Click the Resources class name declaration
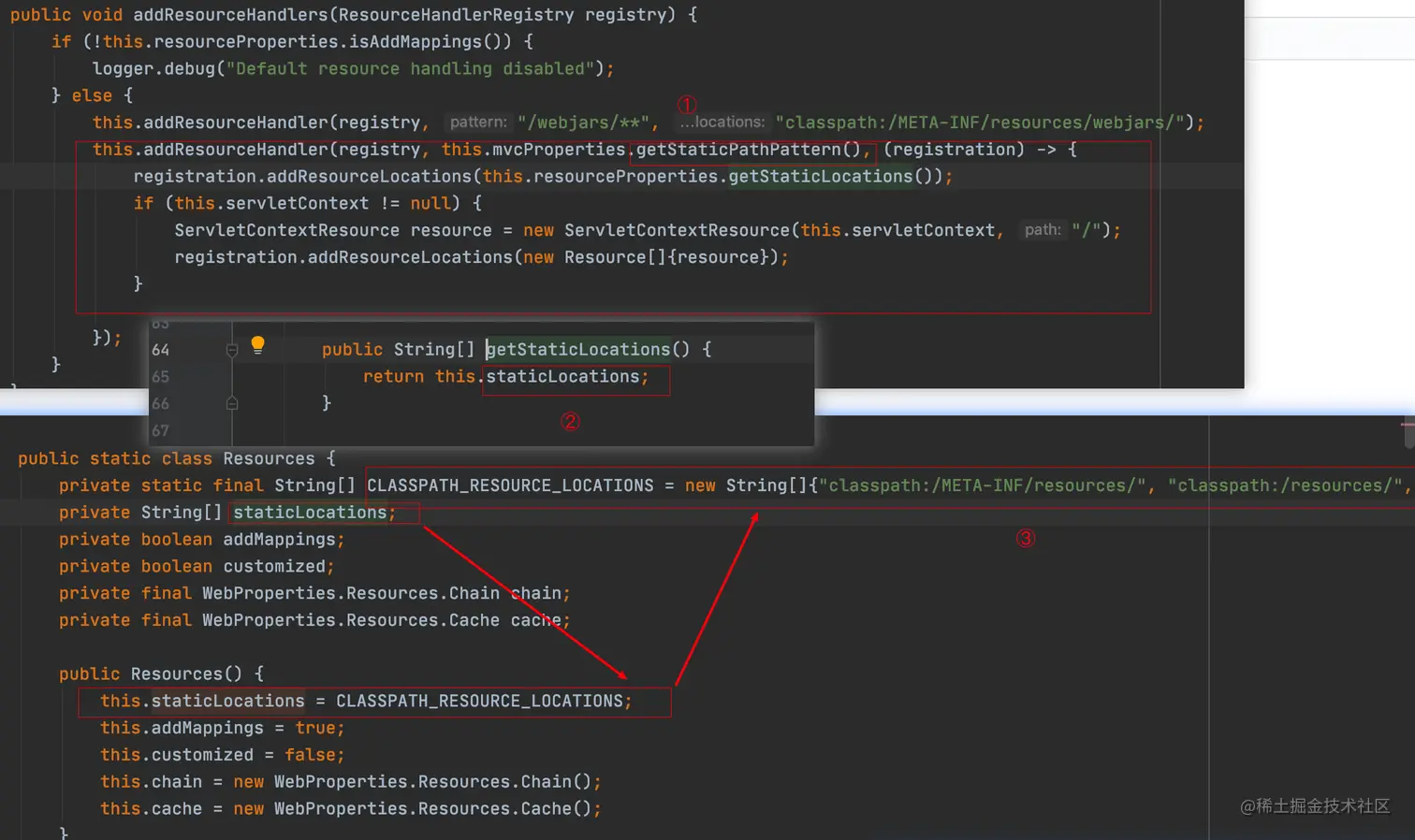 point(269,459)
